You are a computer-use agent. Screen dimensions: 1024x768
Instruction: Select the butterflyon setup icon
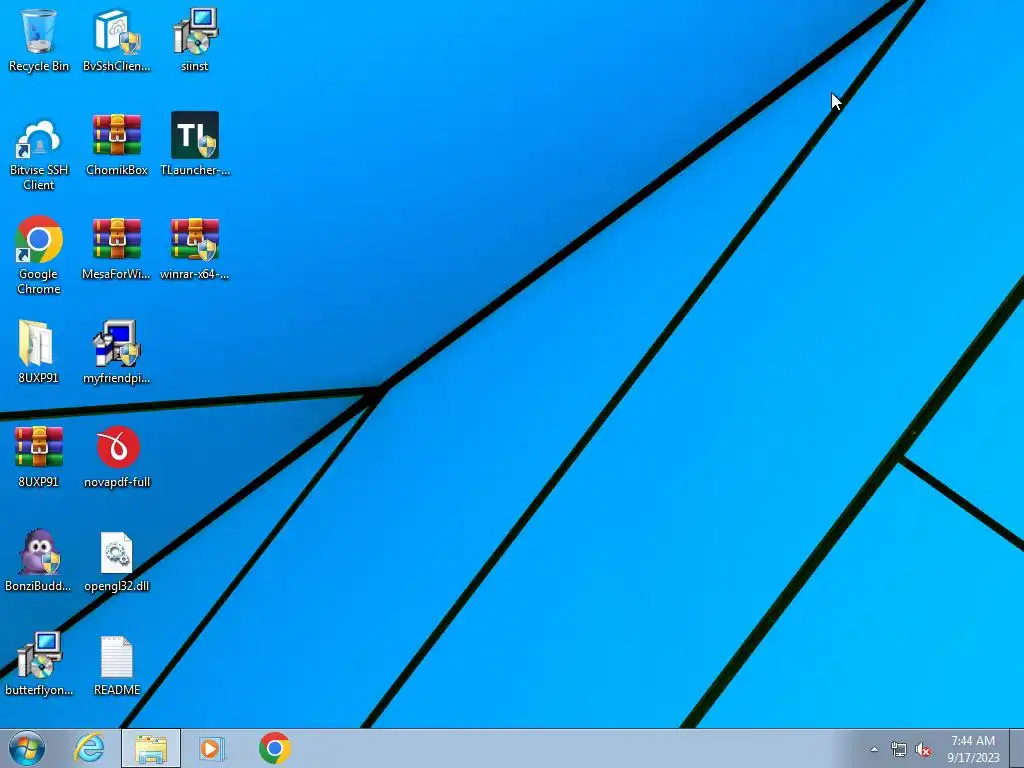39,664
